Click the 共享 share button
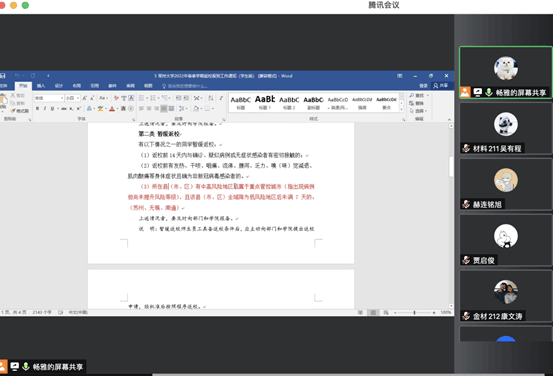553x376 pixels. coord(440,86)
